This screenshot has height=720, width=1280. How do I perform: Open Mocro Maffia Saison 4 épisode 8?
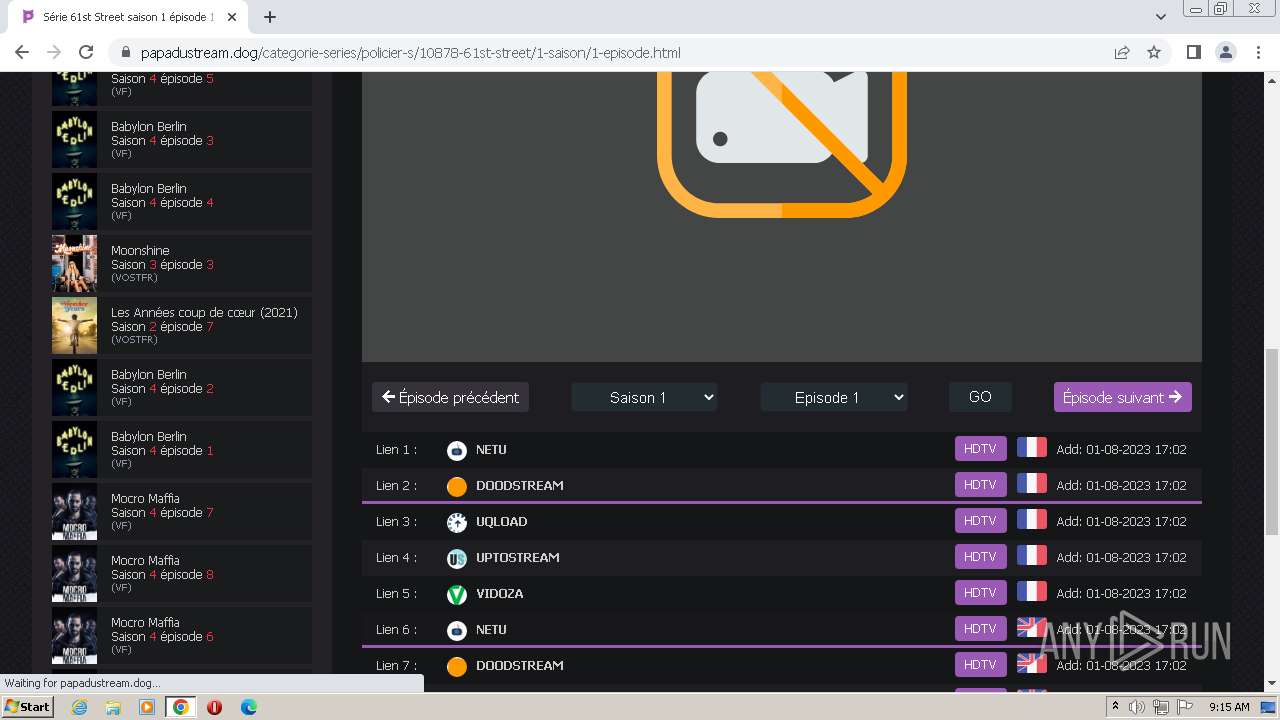[182, 574]
